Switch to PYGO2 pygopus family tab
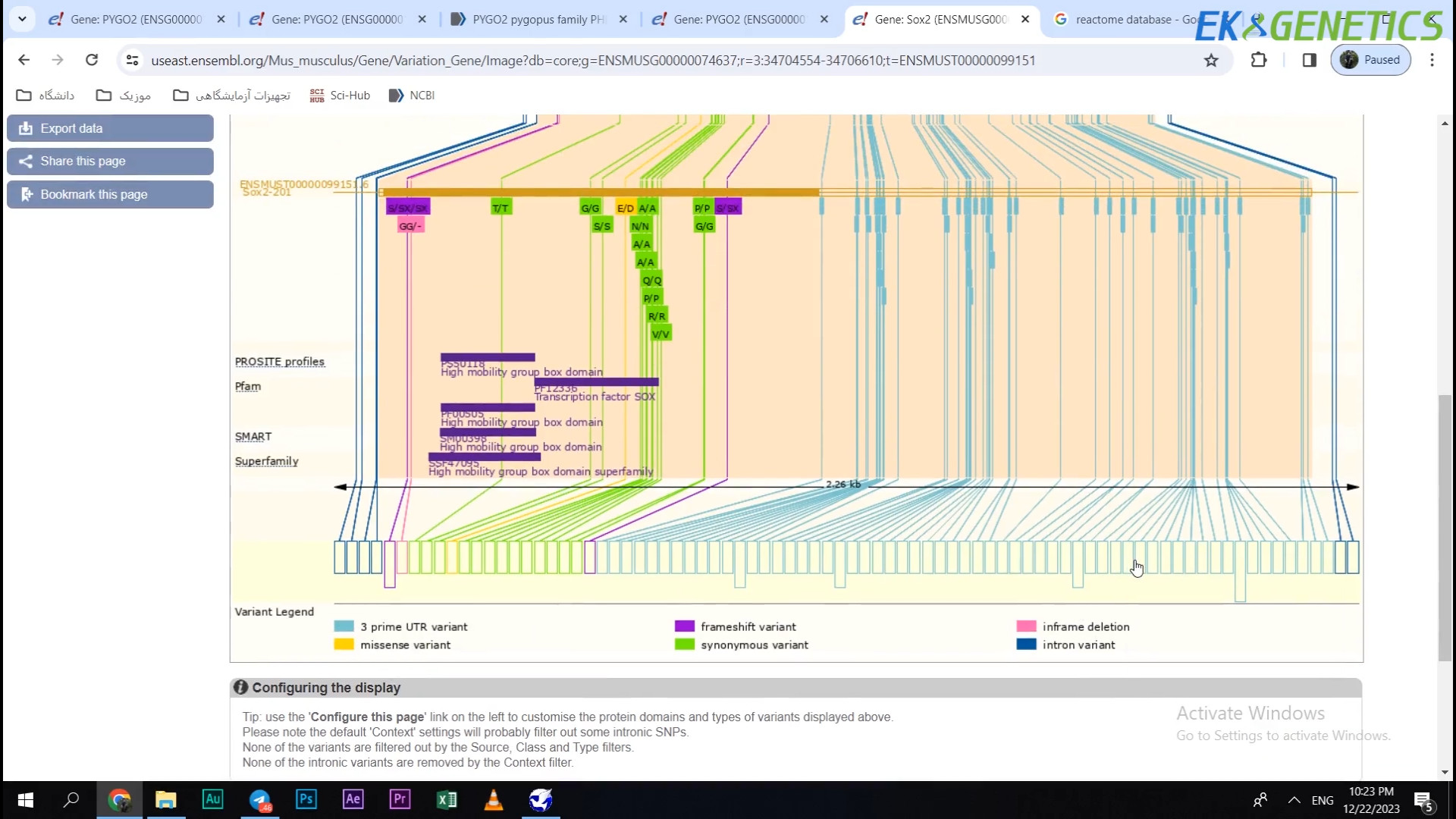Screen dimensions: 1456x819 click(538, 19)
